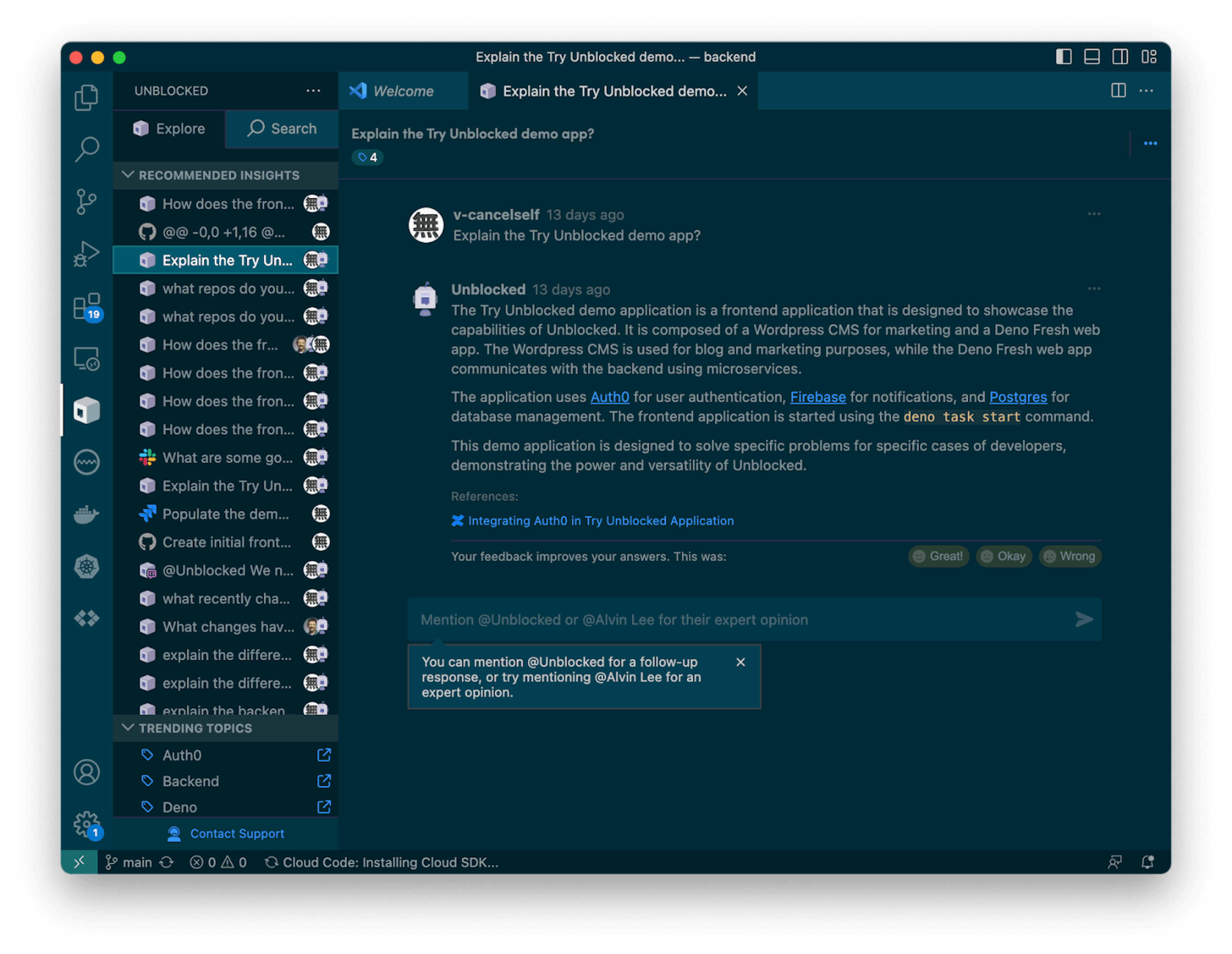Split the editor right
1232x954 pixels.
coord(1118,90)
